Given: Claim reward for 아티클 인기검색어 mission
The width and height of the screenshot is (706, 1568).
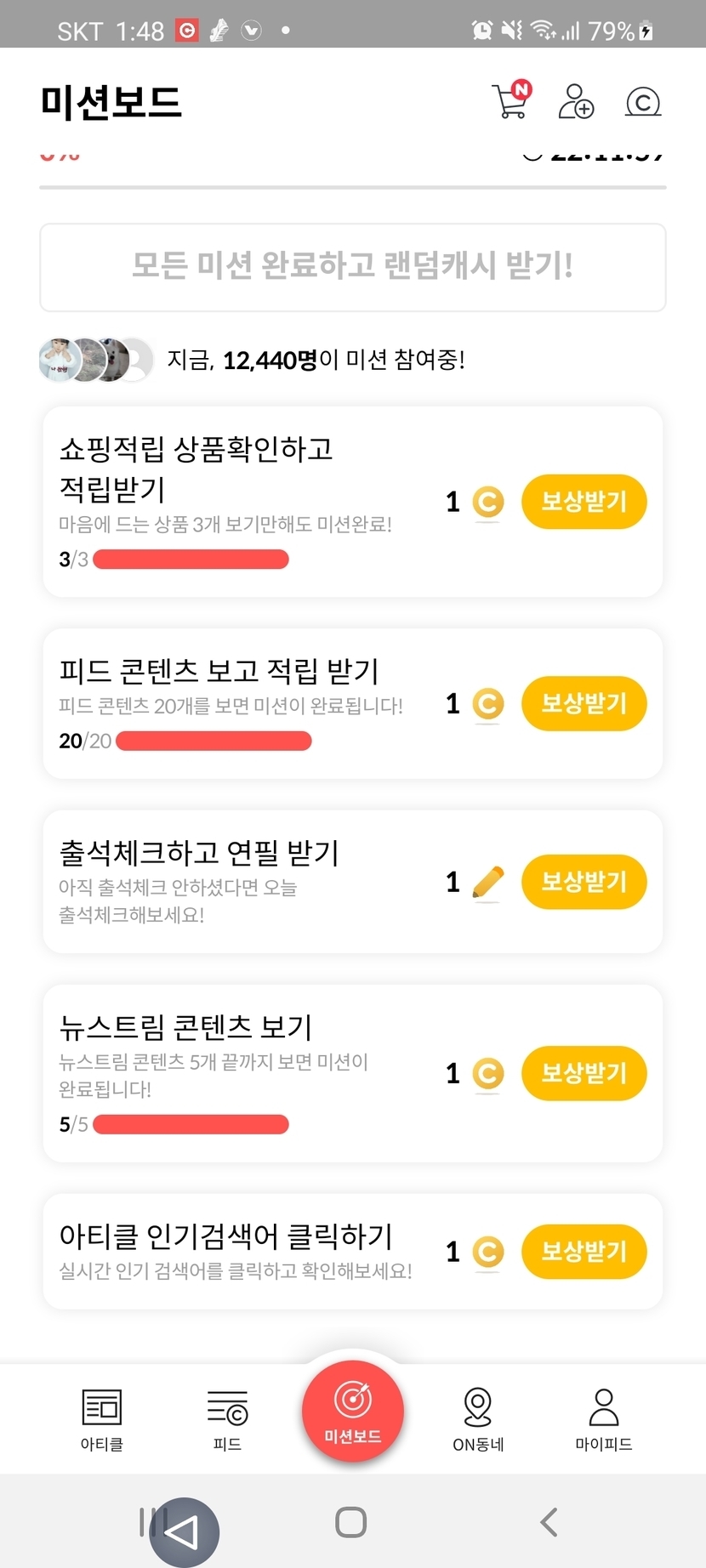Looking at the screenshot, I should pos(584,1252).
